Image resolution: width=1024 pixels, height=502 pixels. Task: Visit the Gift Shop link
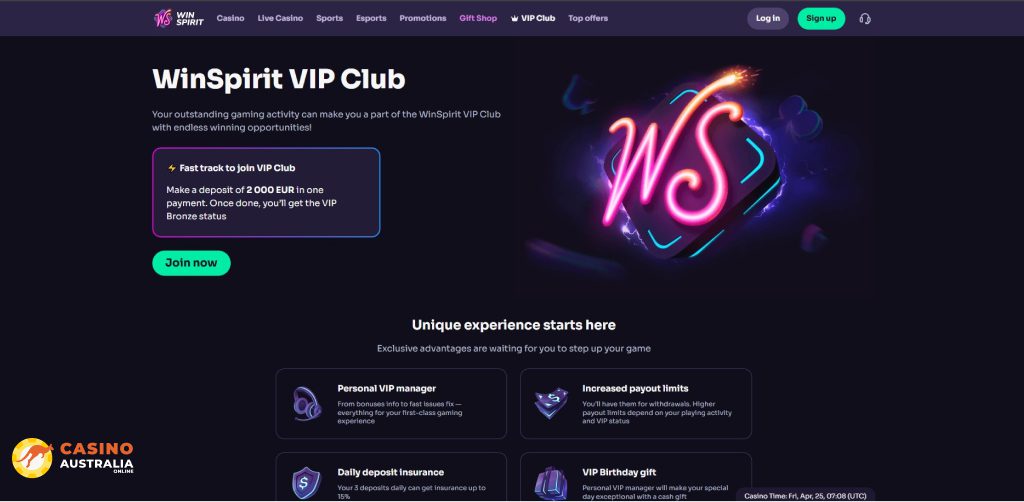[x=478, y=18]
